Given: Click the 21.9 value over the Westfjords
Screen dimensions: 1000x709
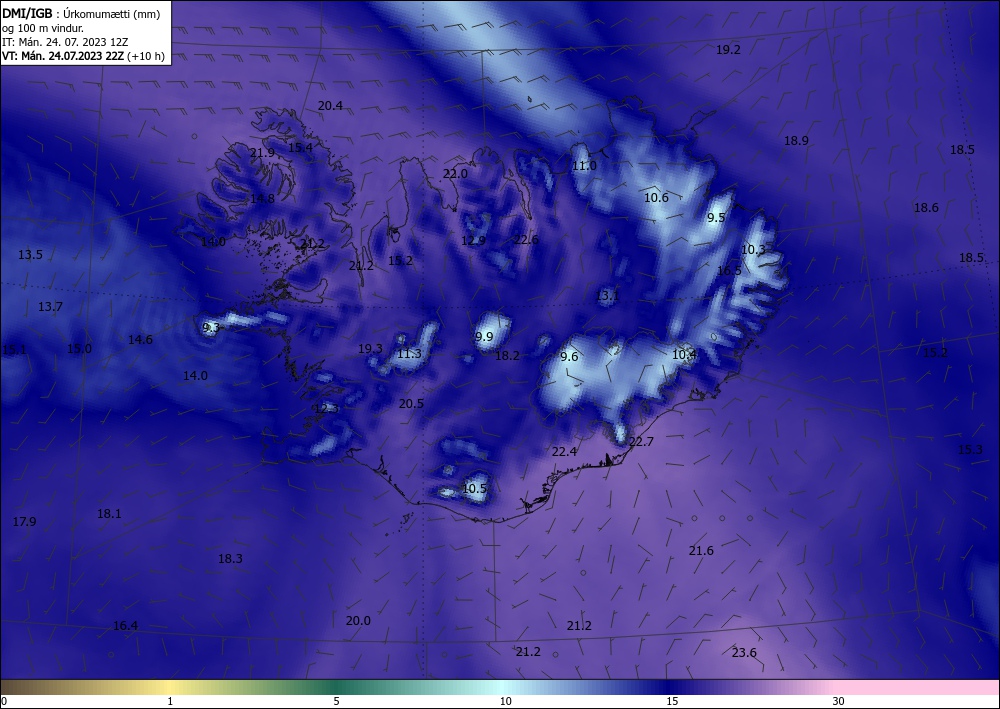Looking at the screenshot, I should (x=262, y=153).
